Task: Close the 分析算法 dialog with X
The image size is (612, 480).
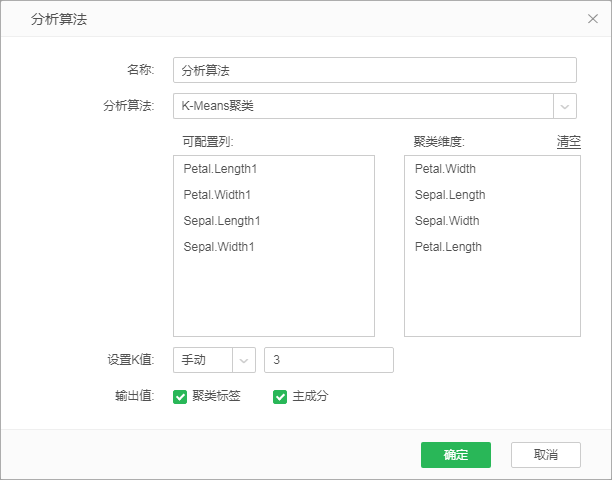Action: [x=592, y=19]
